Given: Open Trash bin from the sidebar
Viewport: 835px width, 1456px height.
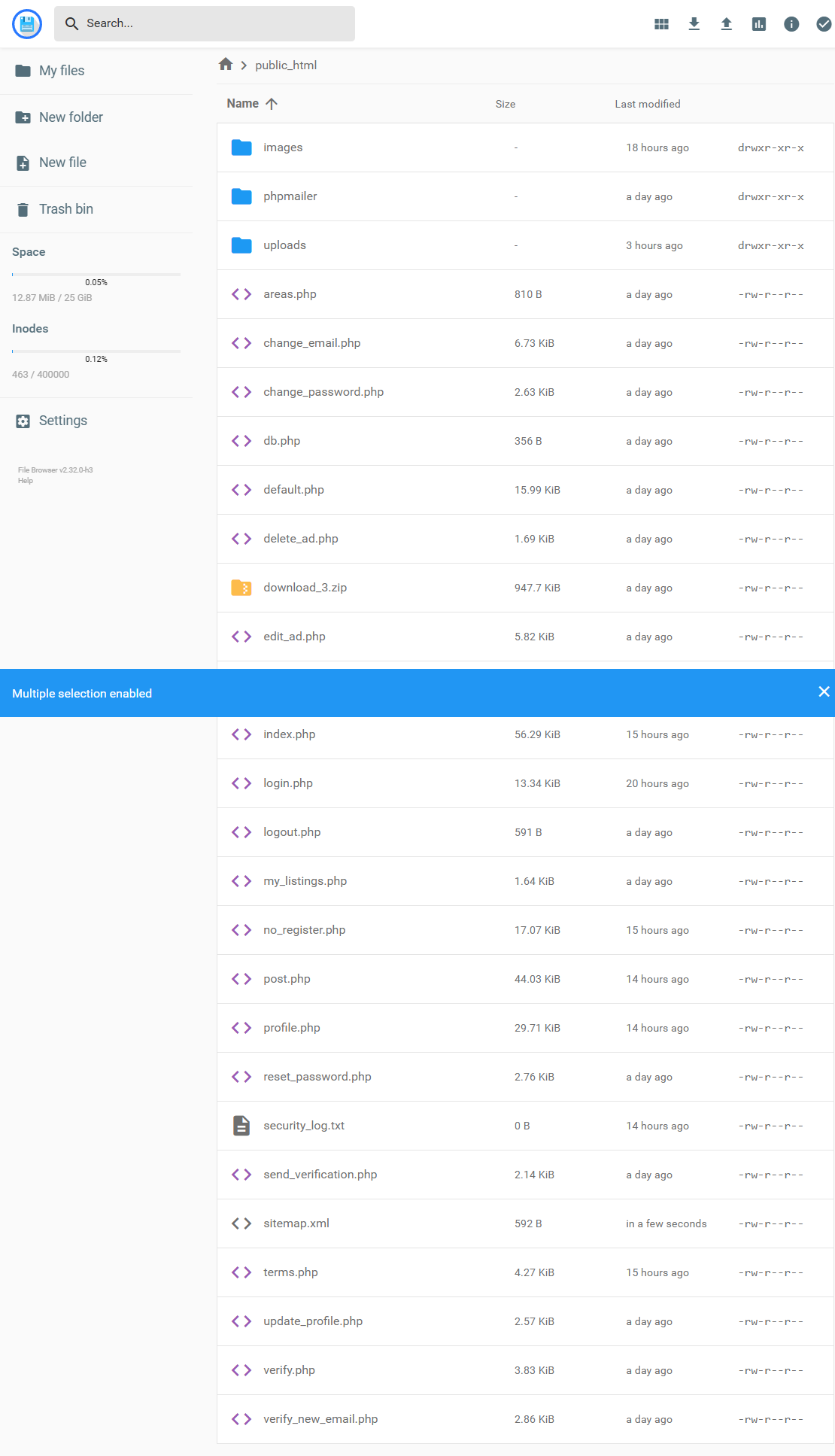Looking at the screenshot, I should 66,209.
